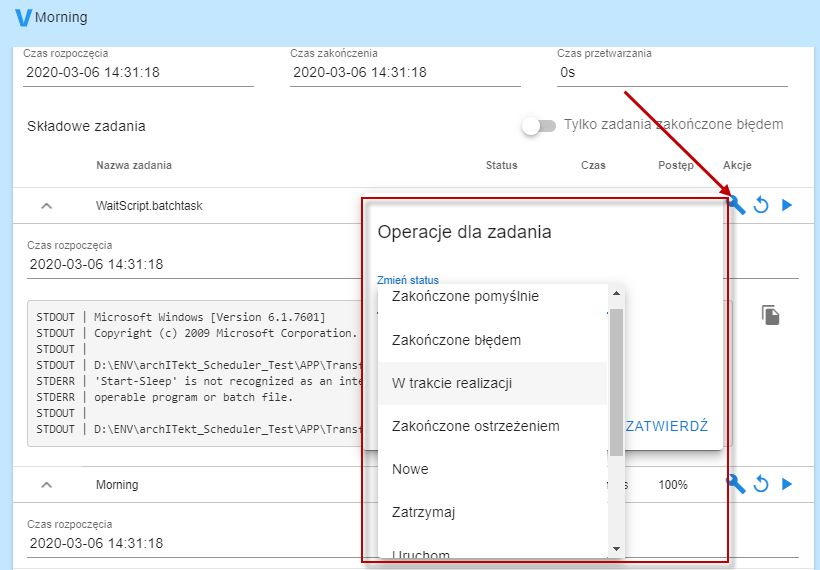Select status Zakończone pomyślnie

click(492, 297)
